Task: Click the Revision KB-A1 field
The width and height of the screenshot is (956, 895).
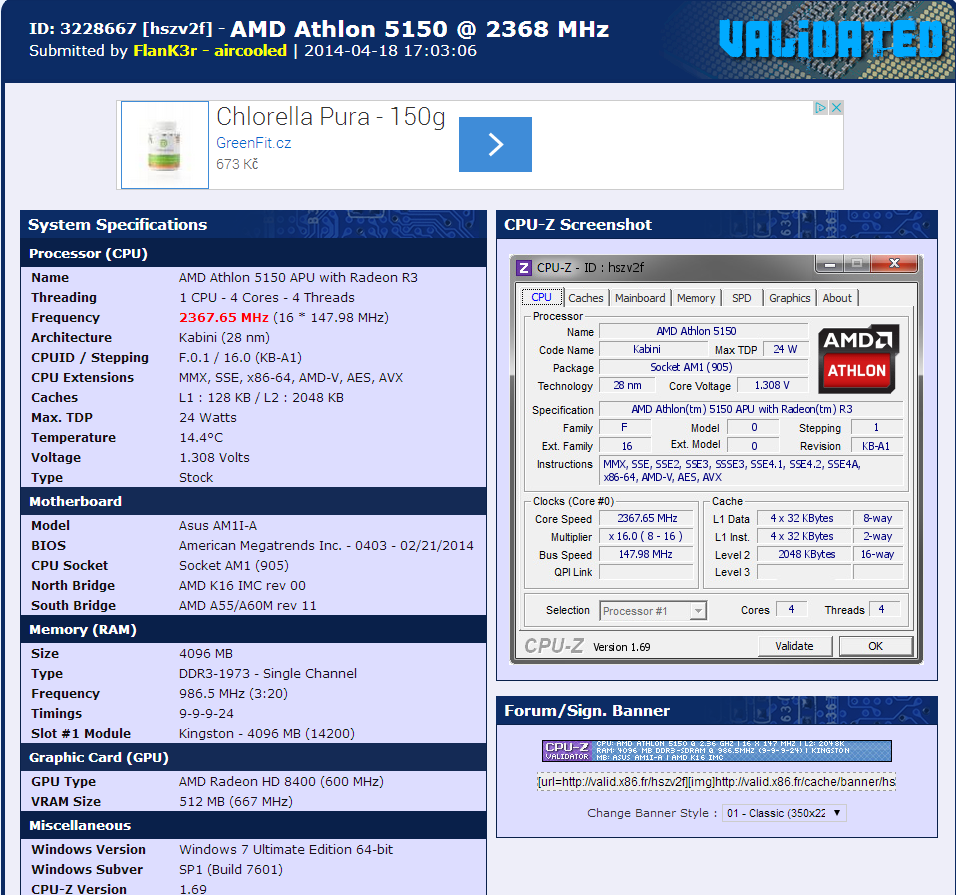Action: [x=876, y=446]
